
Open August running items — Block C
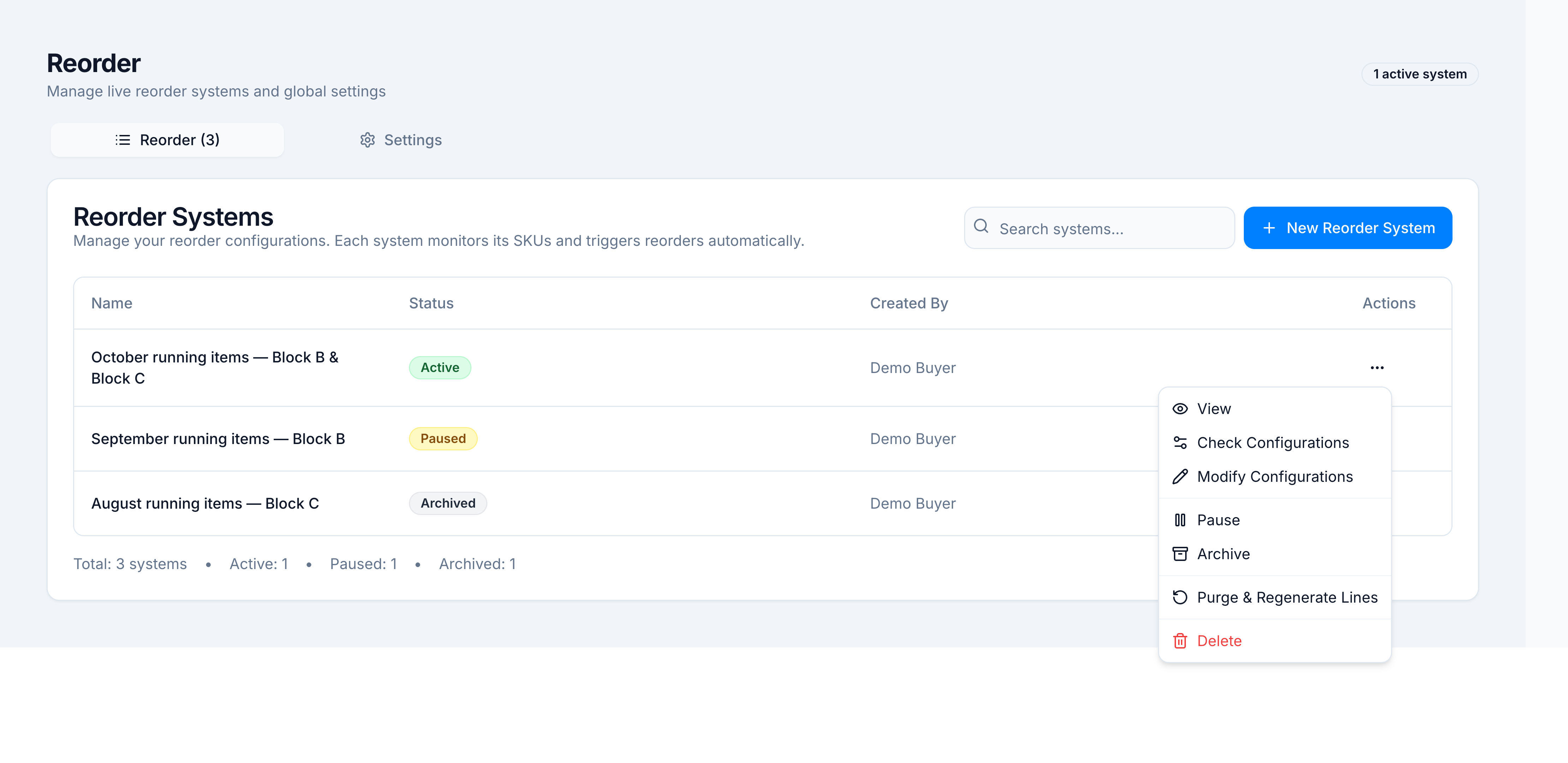205,504
